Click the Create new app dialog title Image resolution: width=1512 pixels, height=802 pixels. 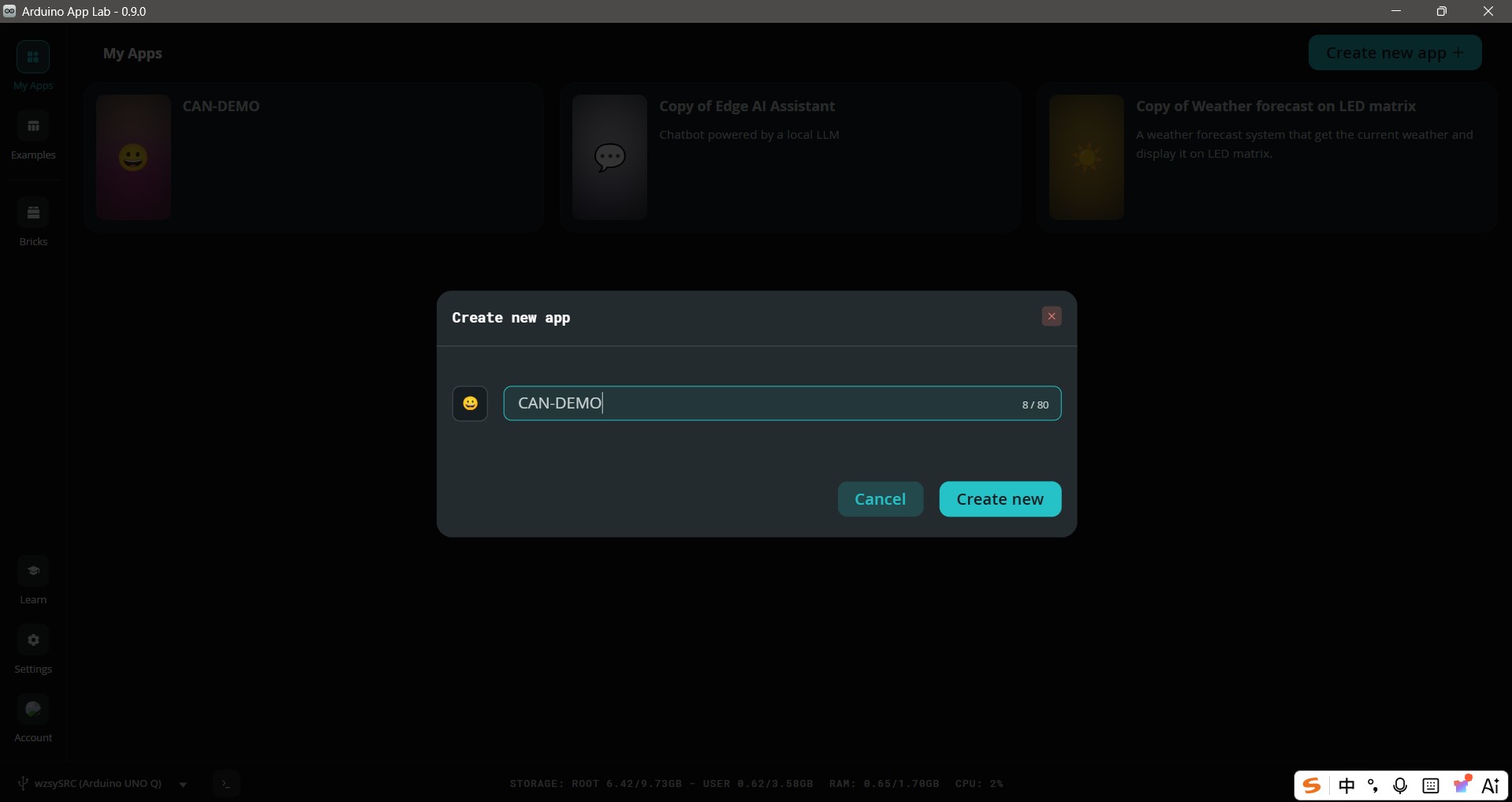pos(511,318)
